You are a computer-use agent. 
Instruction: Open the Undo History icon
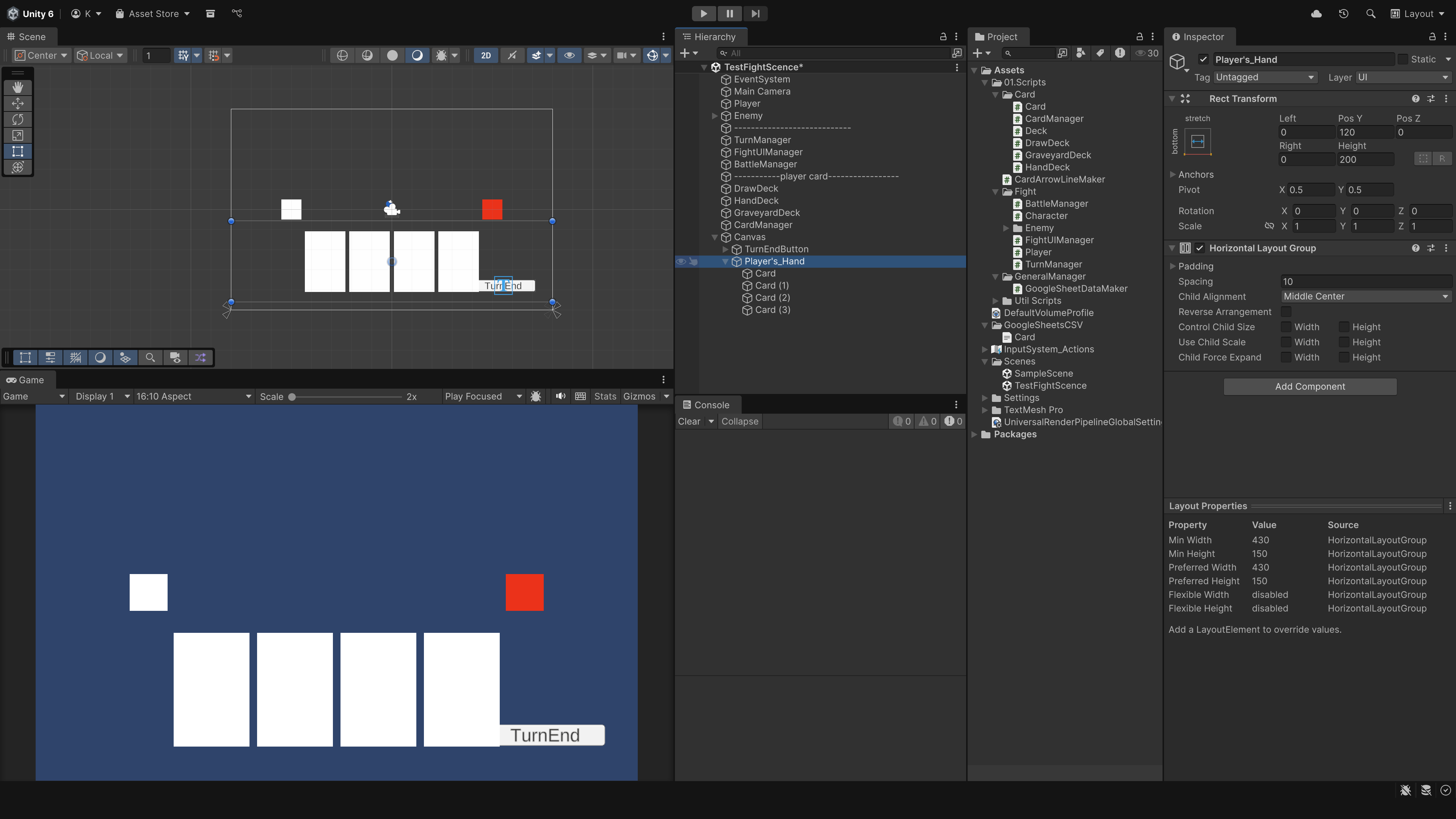tap(1343, 14)
